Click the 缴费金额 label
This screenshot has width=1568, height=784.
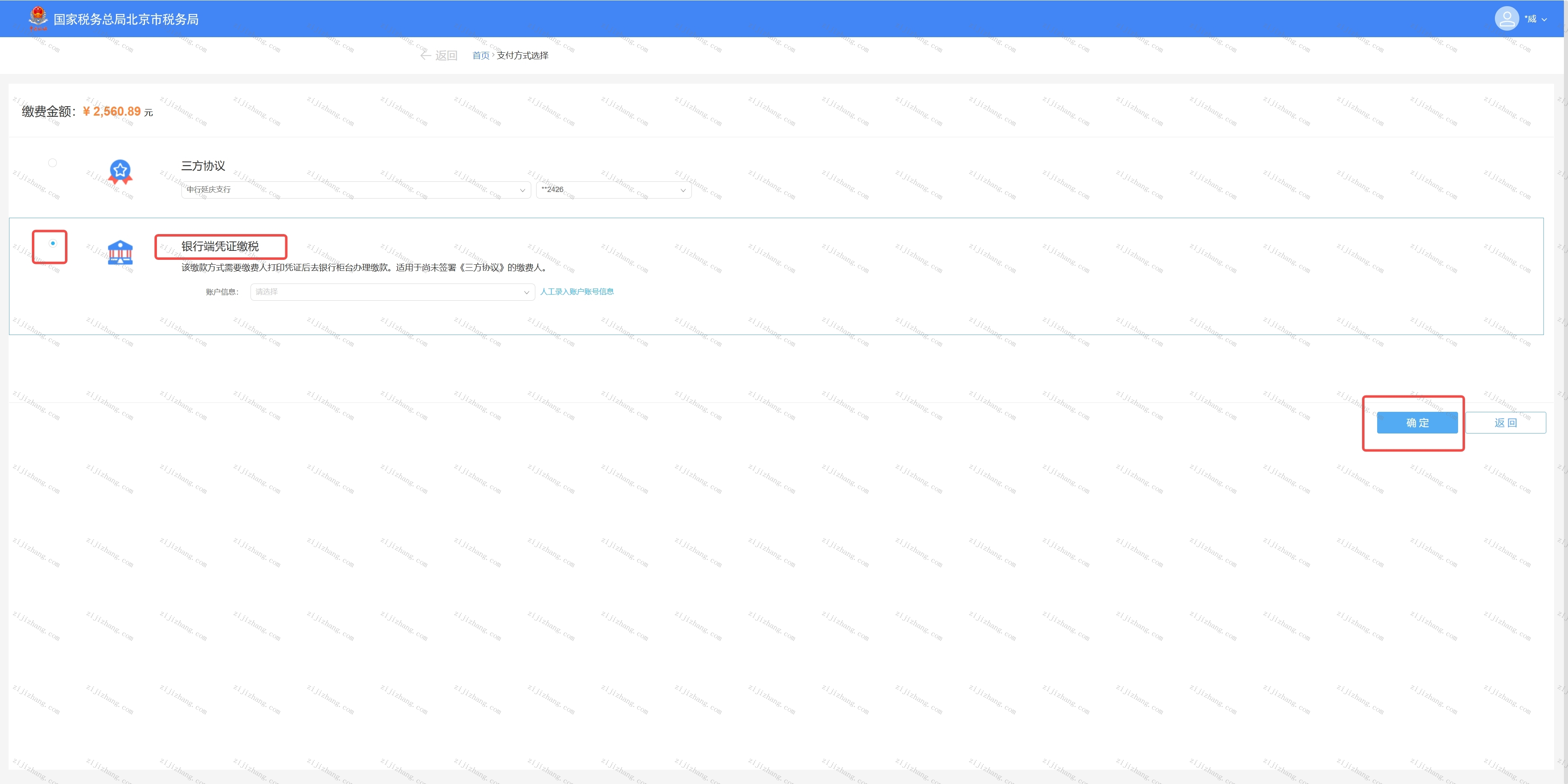pos(49,112)
